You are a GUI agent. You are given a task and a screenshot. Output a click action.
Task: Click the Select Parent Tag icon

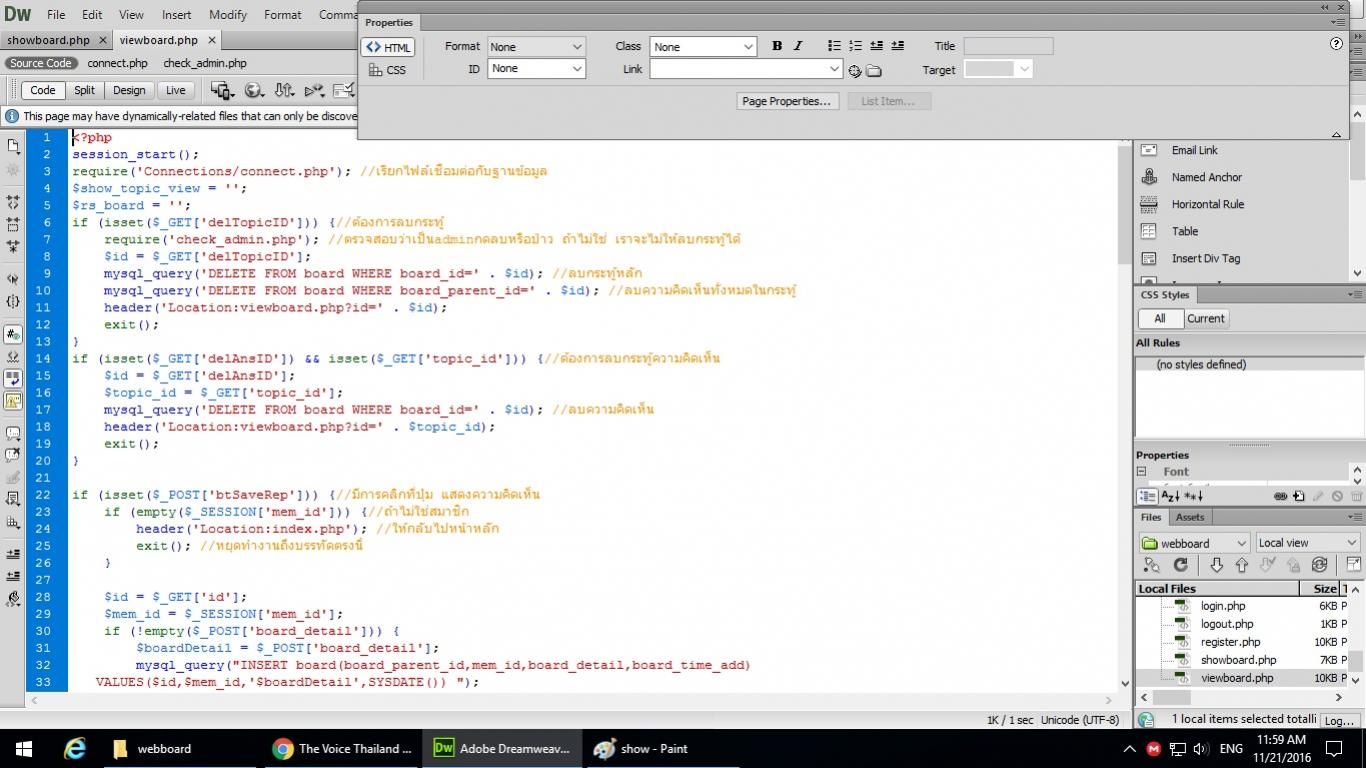(x=14, y=279)
